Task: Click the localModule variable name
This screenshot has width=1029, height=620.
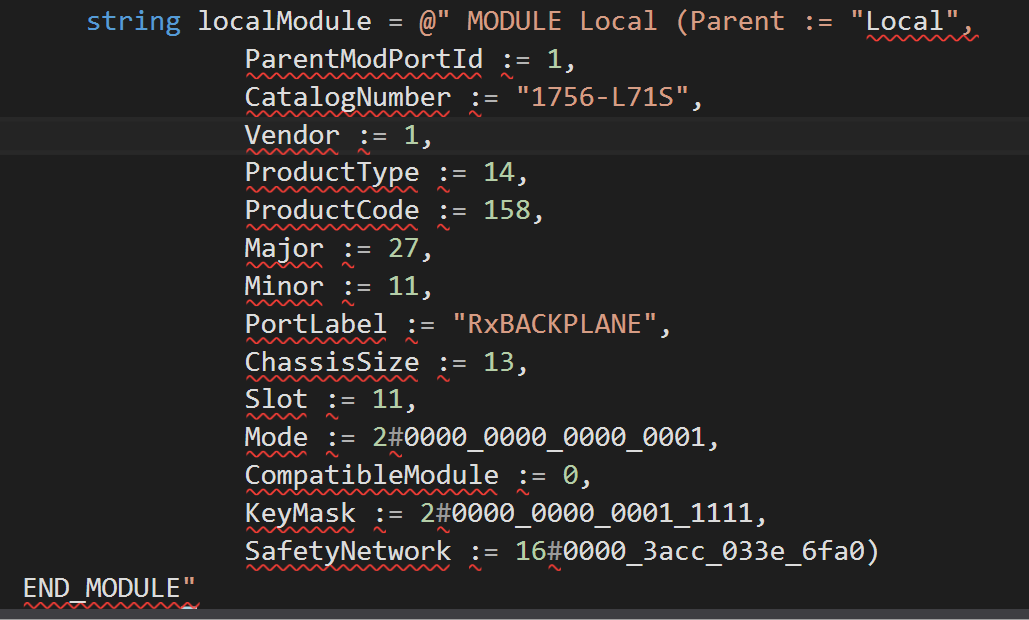Action: (x=285, y=22)
